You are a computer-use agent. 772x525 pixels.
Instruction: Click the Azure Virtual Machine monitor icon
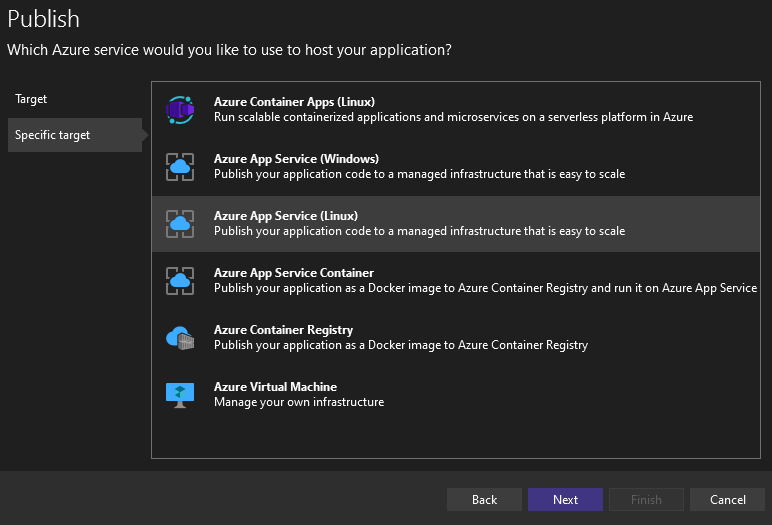[180, 395]
